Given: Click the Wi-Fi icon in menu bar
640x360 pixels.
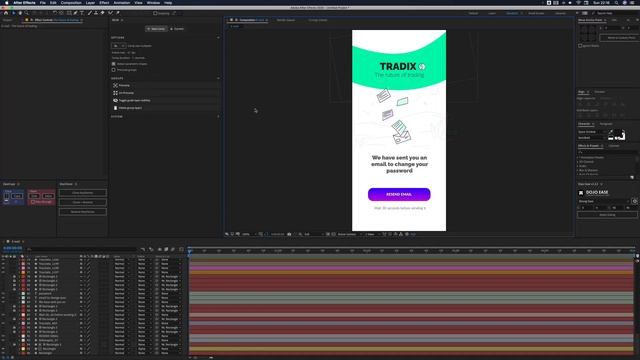Looking at the screenshot, I should tap(578, 2).
